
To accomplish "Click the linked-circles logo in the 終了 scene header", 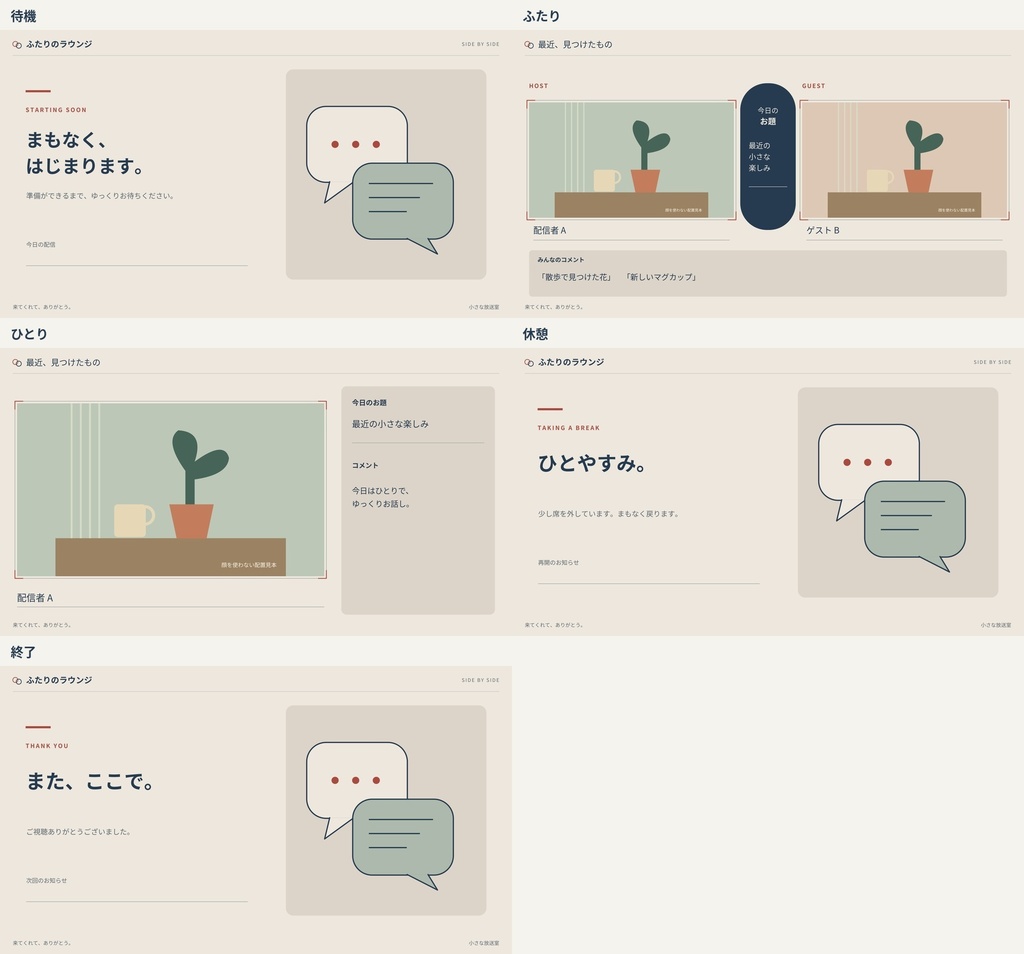I will 17,680.
